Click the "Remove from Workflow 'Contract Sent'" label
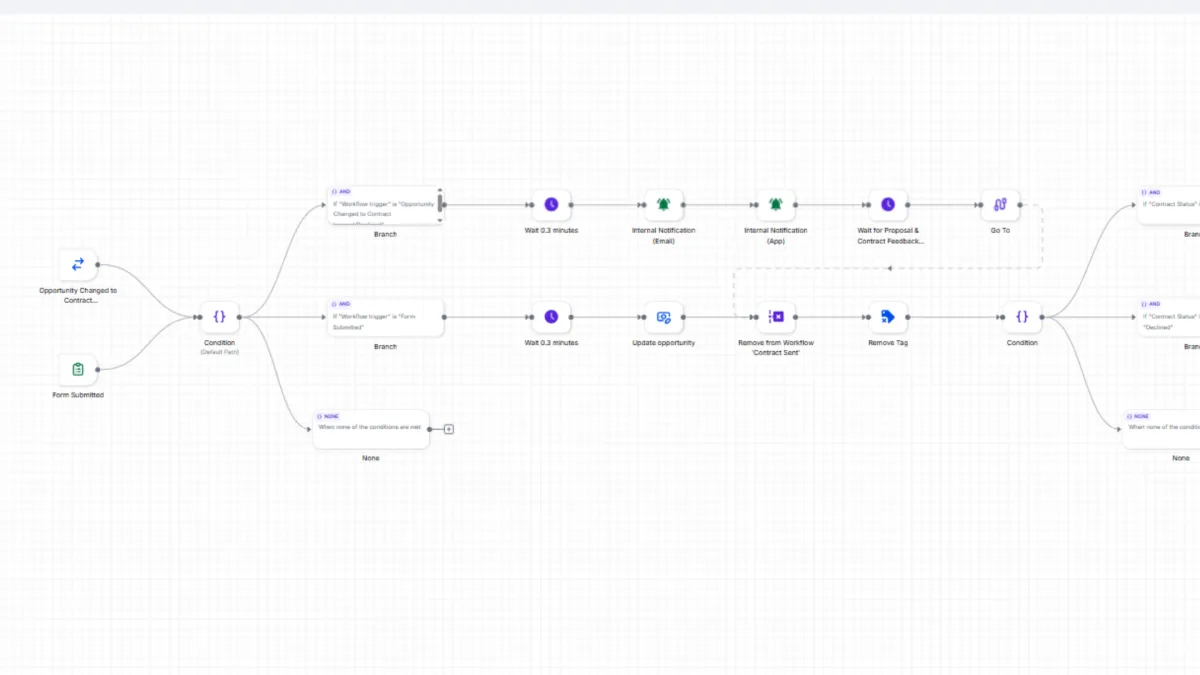Screen dimensions: 1200x675 tap(775, 347)
